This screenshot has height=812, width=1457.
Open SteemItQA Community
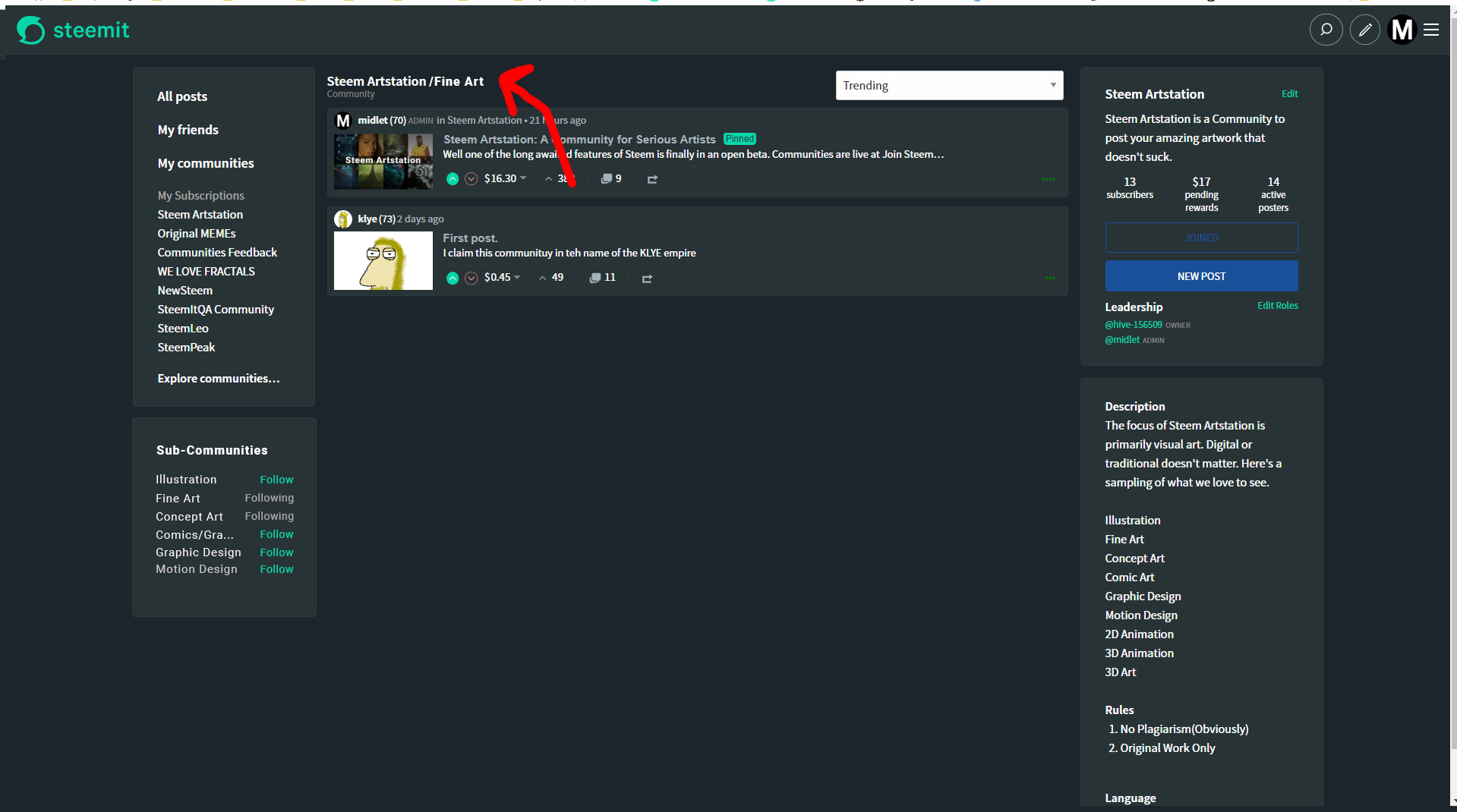pyautogui.click(x=216, y=310)
